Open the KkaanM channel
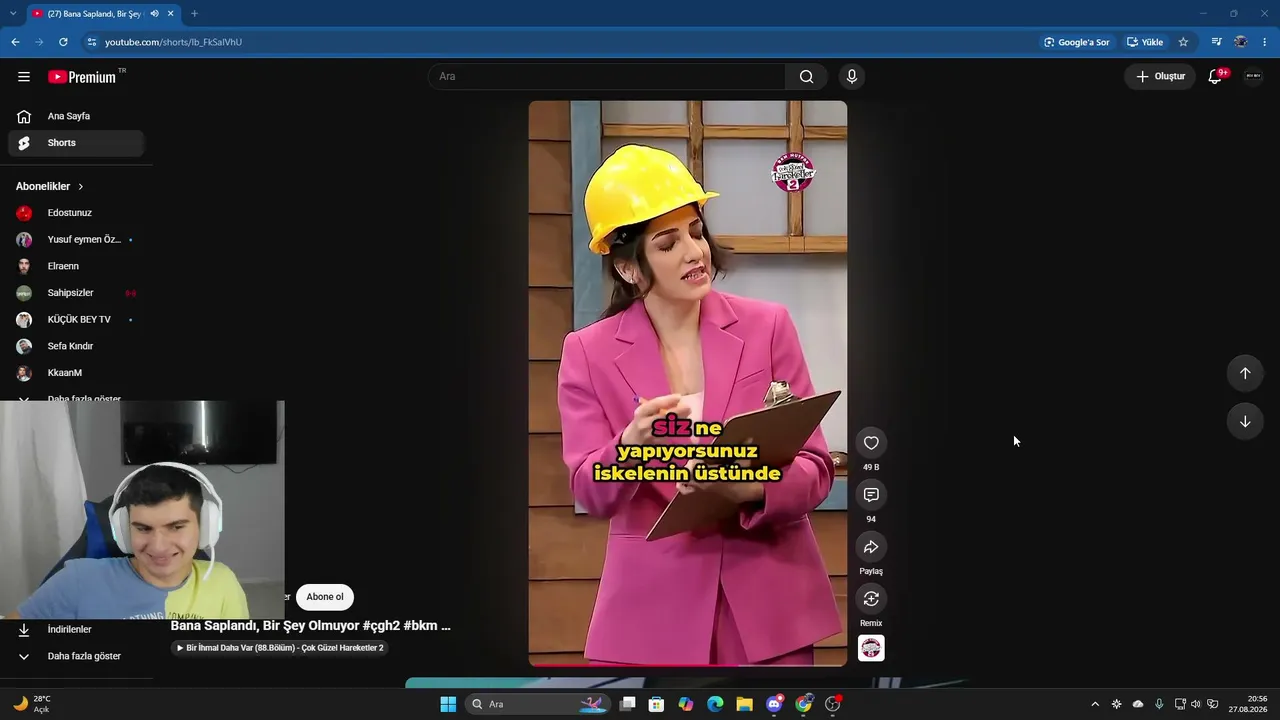This screenshot has height=720, width=1280. tap(76, 373)
